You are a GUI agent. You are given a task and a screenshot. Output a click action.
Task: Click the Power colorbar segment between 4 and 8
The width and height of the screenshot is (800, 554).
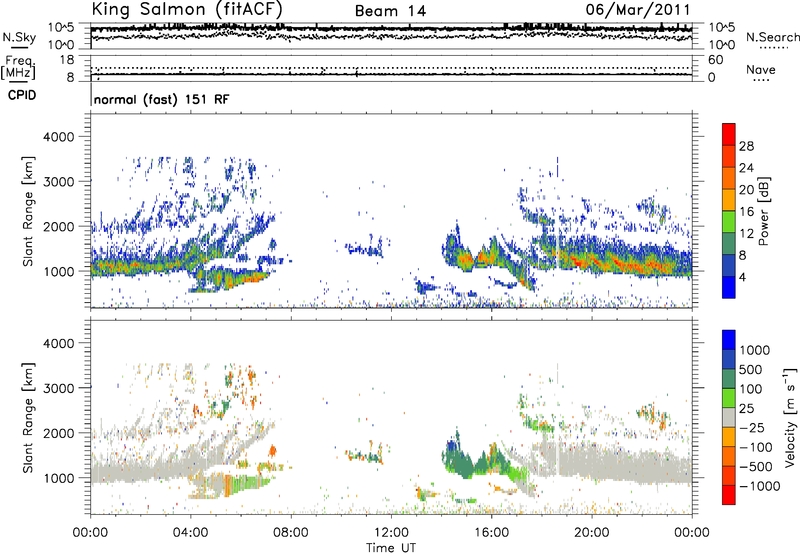pyautogui.click(x=729, y=266)
